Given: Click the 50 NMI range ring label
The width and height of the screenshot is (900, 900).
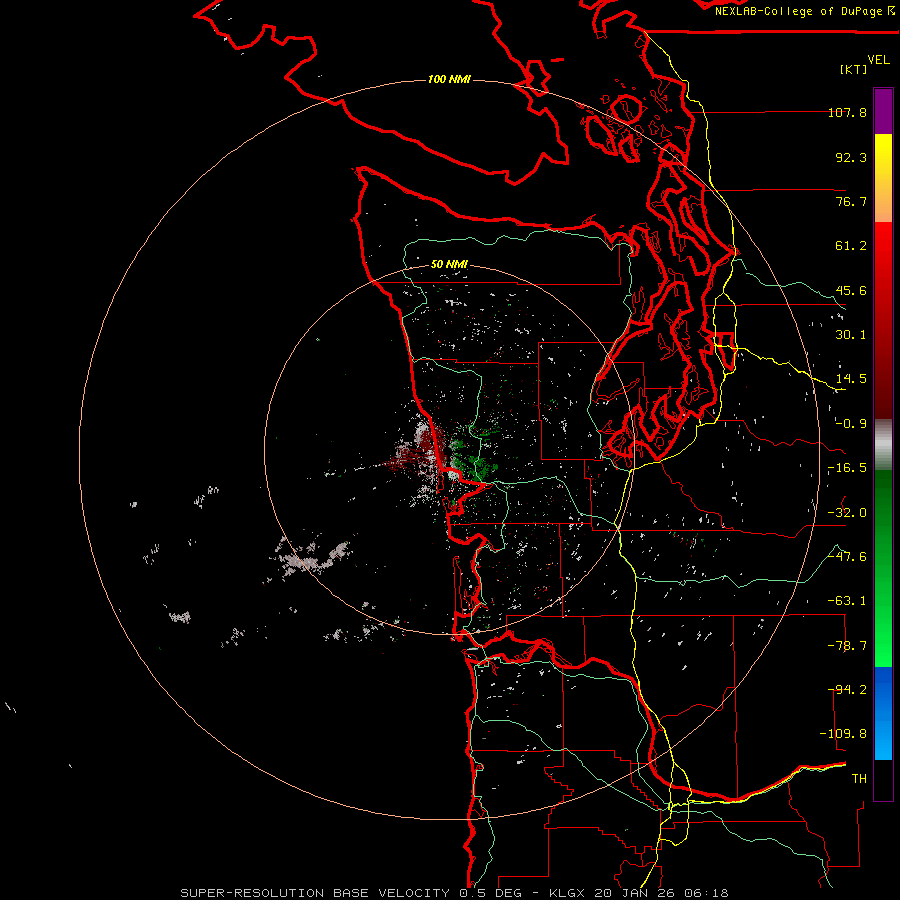Looking at the screenshot, I should [x=449, y=264].
